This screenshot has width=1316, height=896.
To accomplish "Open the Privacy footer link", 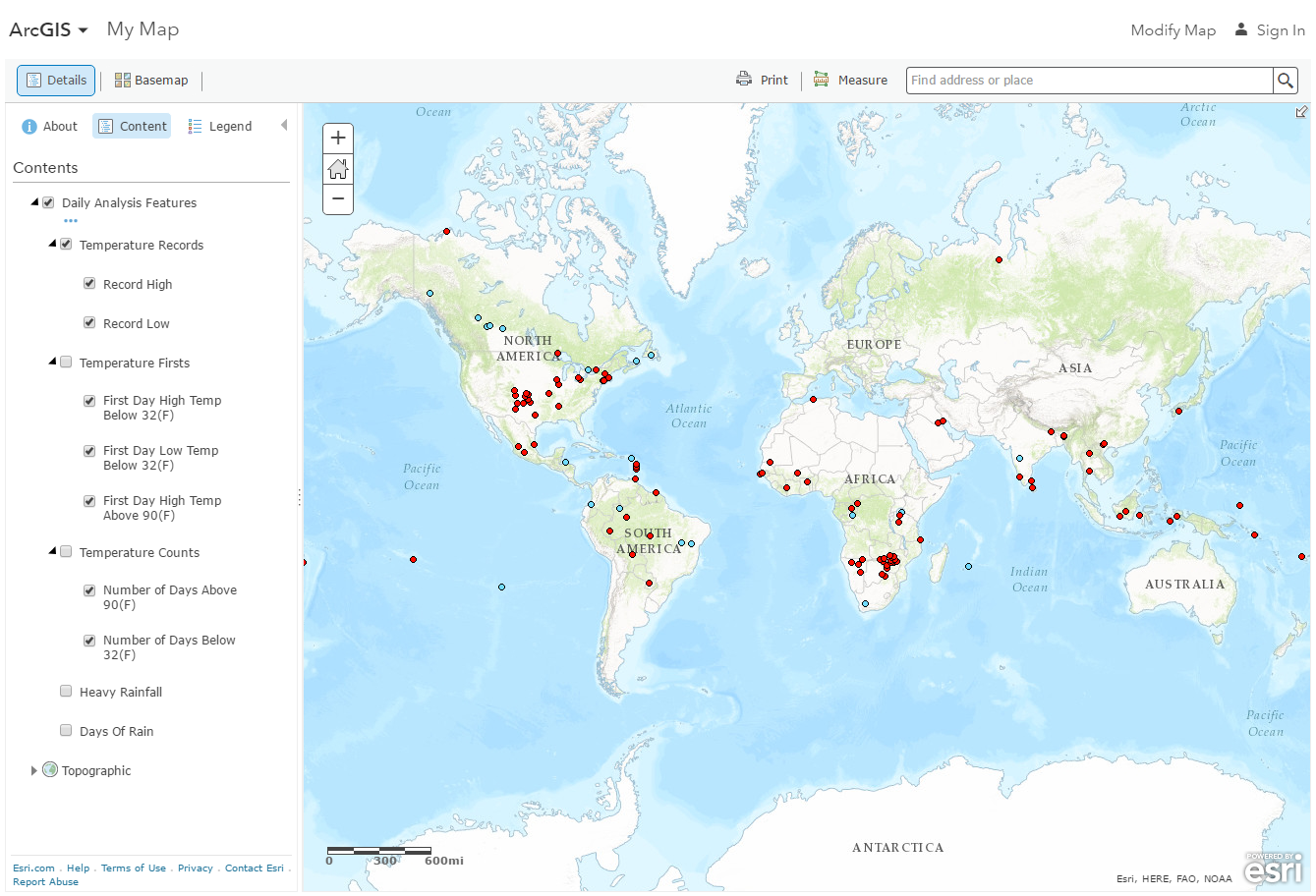I will [x=196, y=868].
